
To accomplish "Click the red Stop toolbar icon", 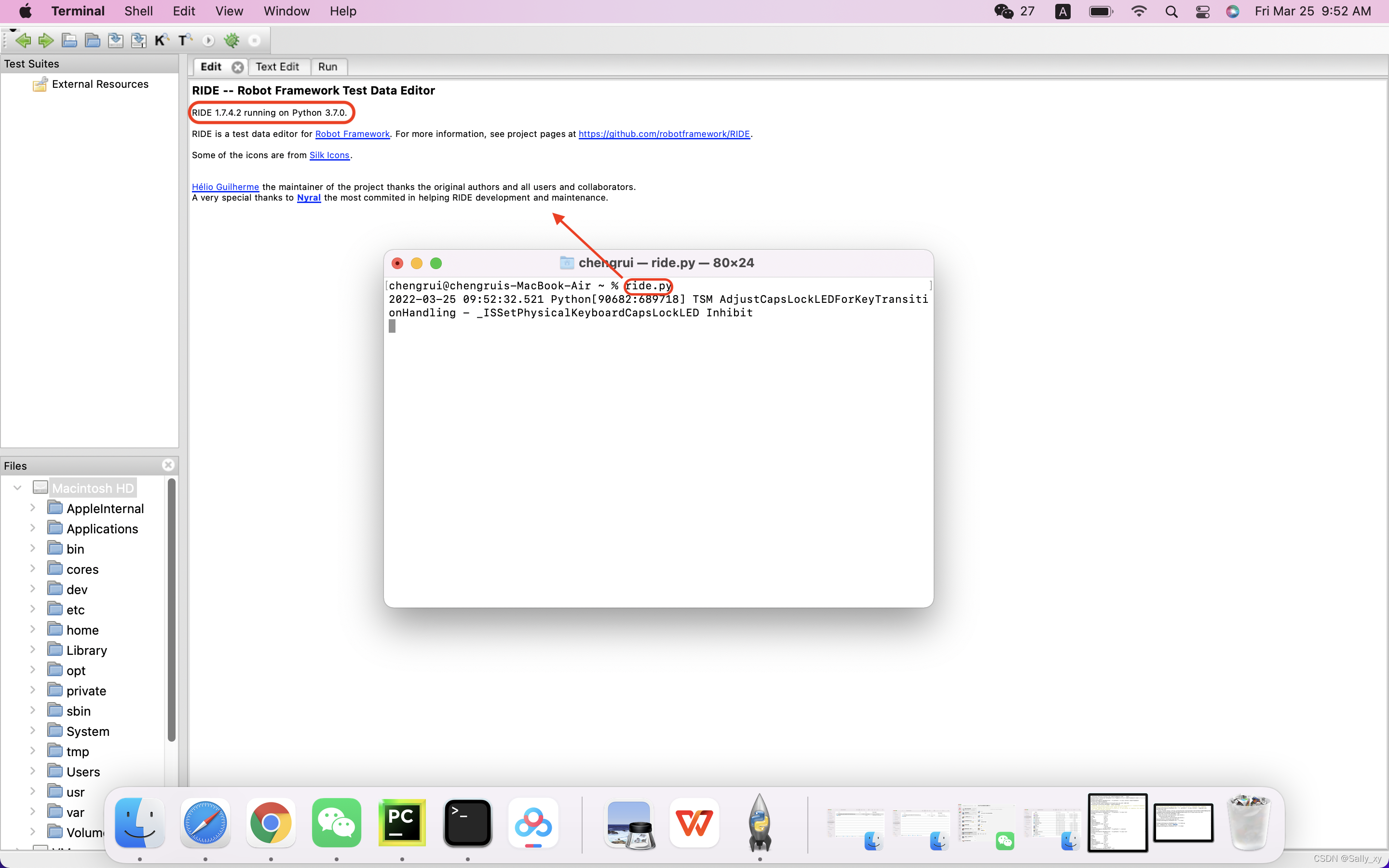I will click(255, 40).
